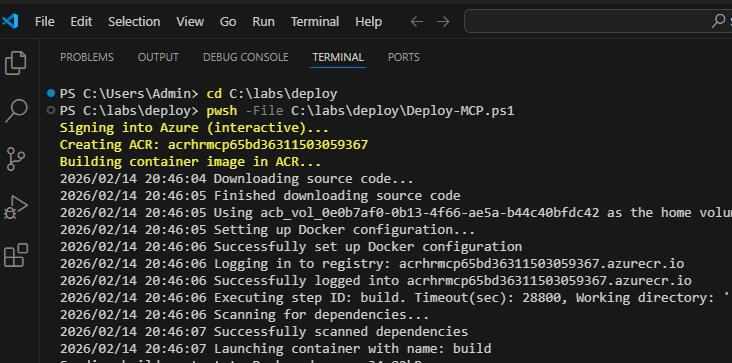The image size is (732, 363).
Task: Open the Selection menu
Action: pyautogui.click(x=134, y=21)
